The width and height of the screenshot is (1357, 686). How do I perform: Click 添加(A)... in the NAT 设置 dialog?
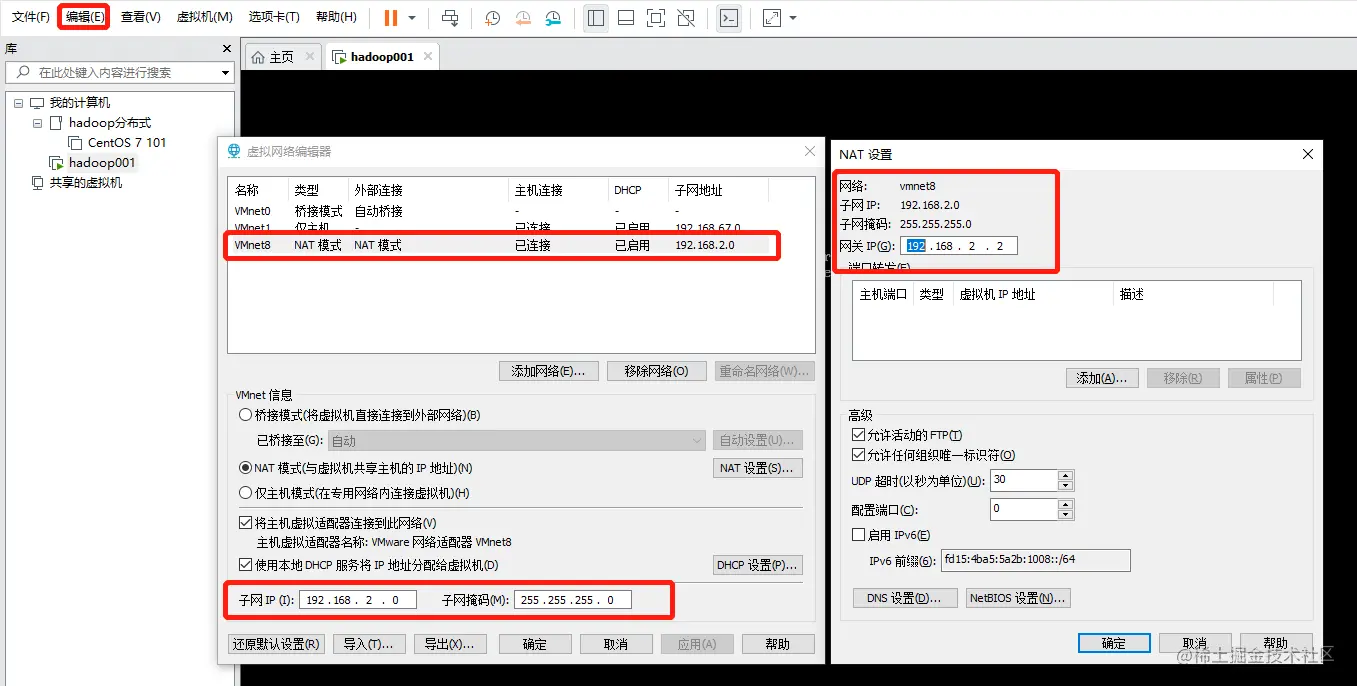pyautogui.click(x=1102, y=378)
